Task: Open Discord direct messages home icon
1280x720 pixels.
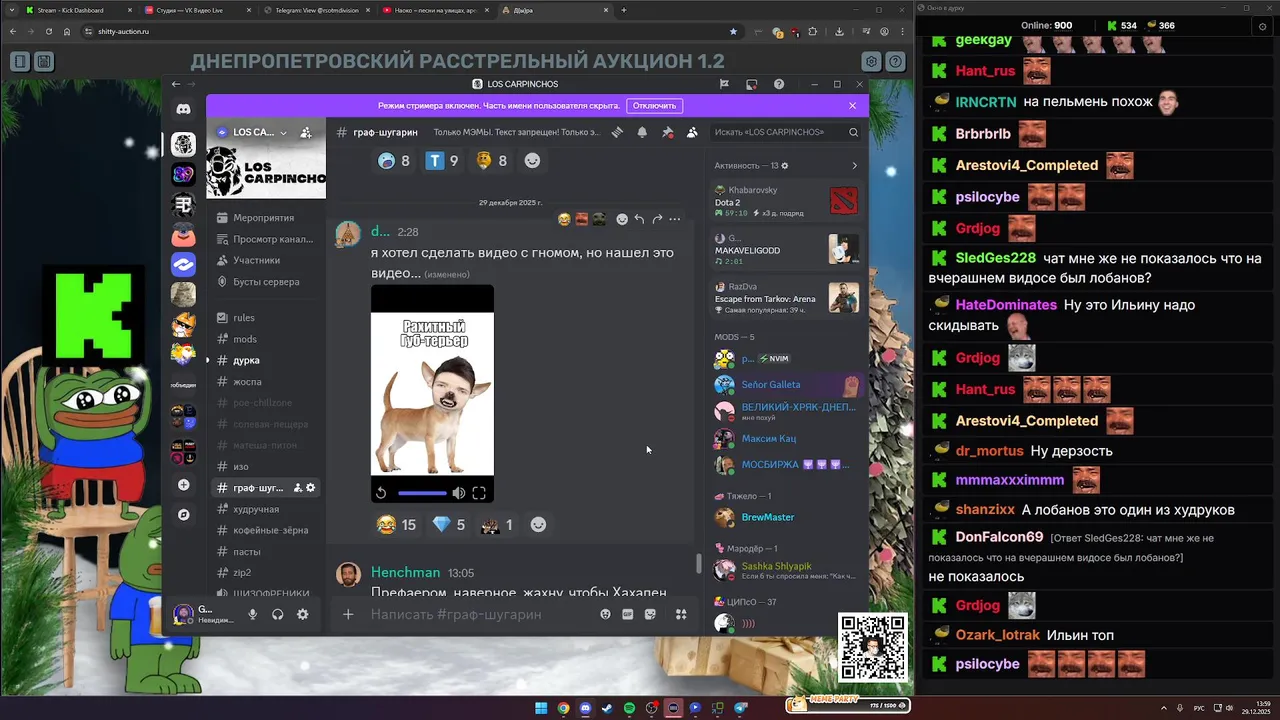Action: (x=183, y=109)
